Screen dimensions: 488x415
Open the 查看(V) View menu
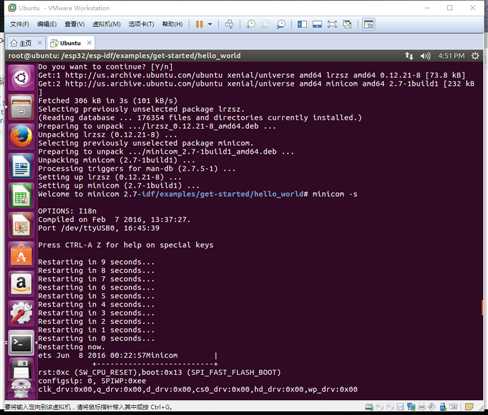(74, 24)
